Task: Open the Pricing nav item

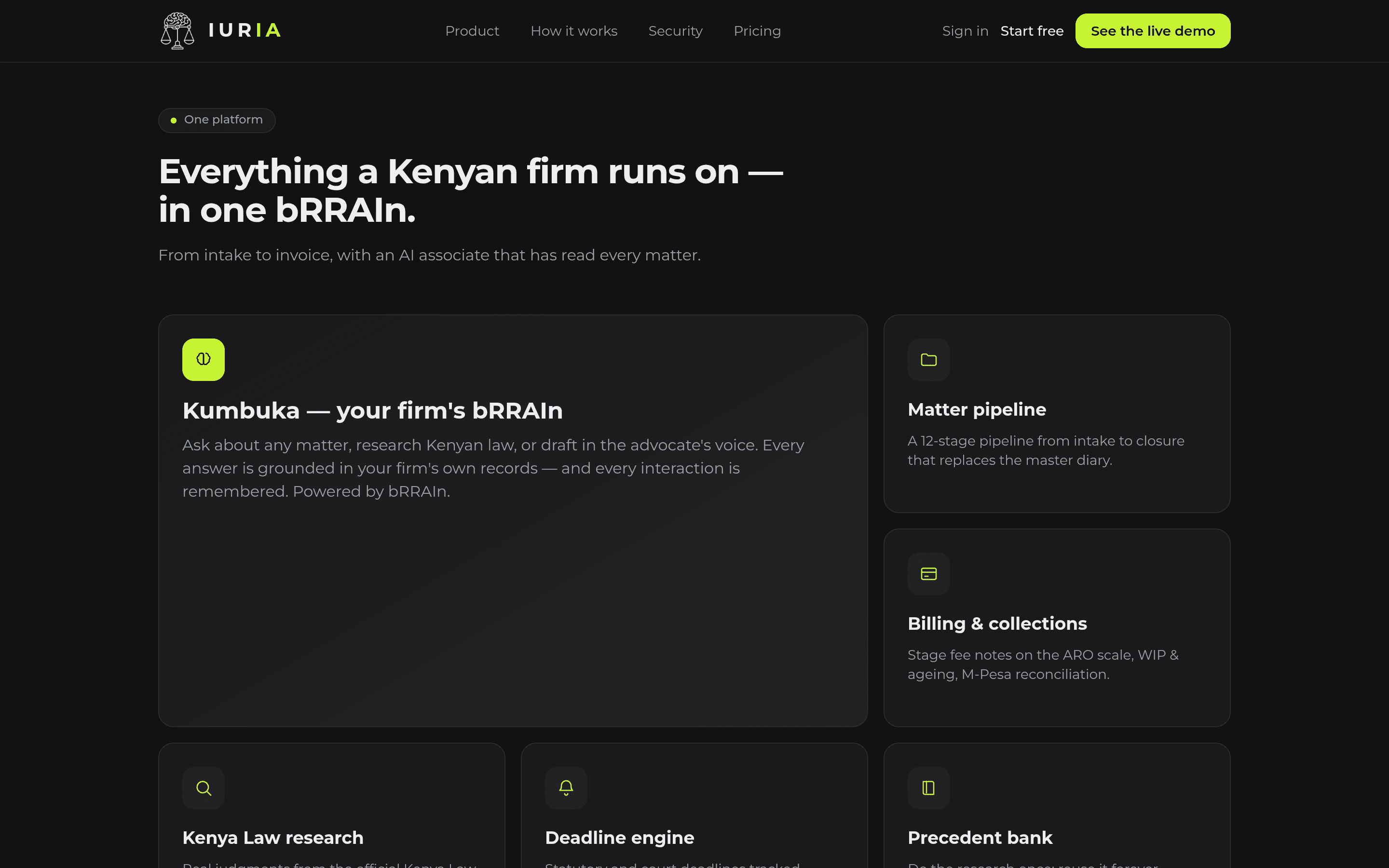Action: [x=757, y=31]
